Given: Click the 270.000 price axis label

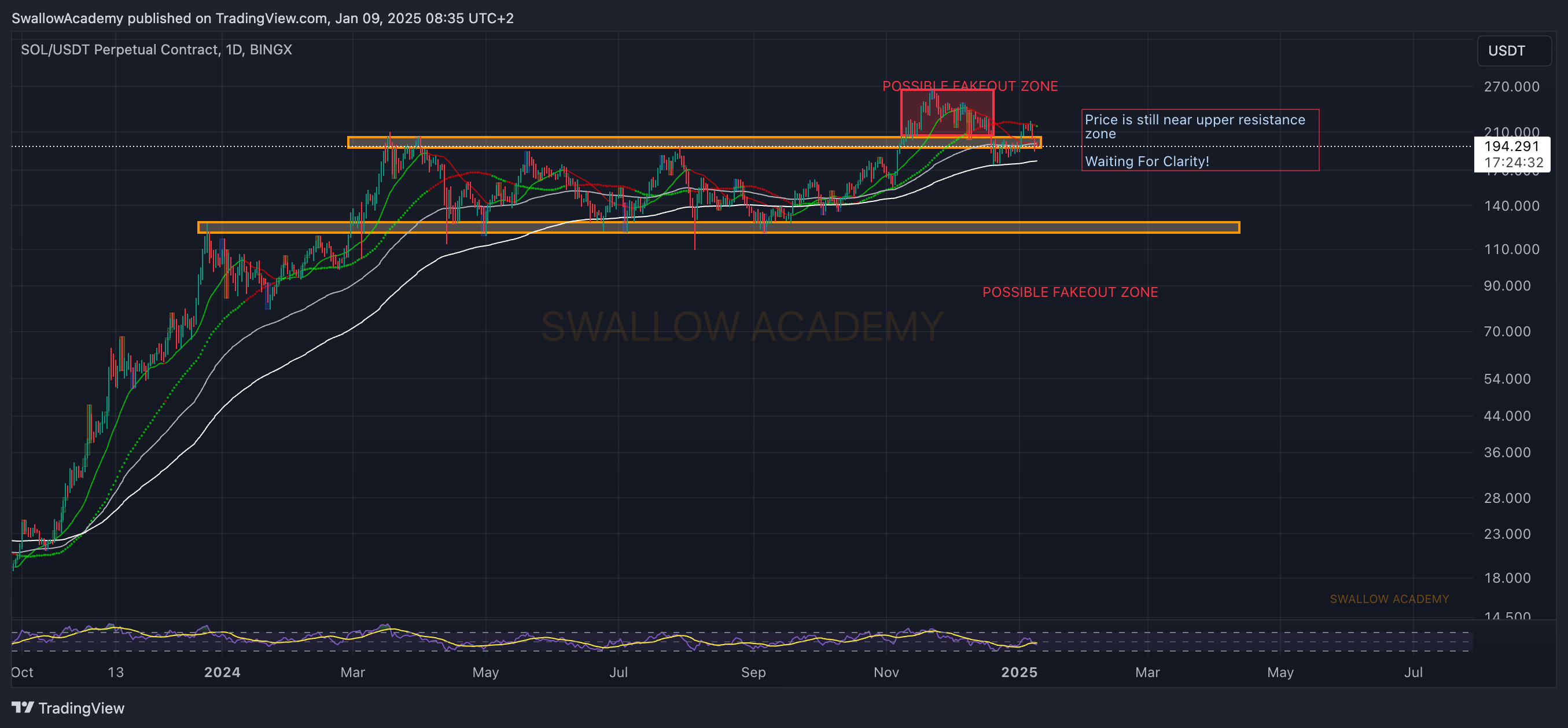Looking at the screenshot, I should click(1511, 86).
